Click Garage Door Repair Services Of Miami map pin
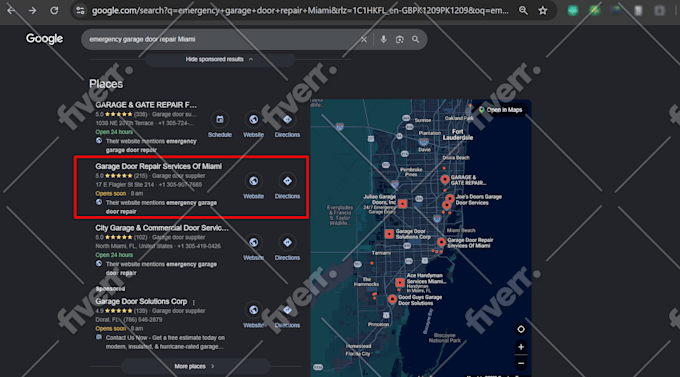The image size is (680, 377). pyautogui.click(x=441, y=242)
